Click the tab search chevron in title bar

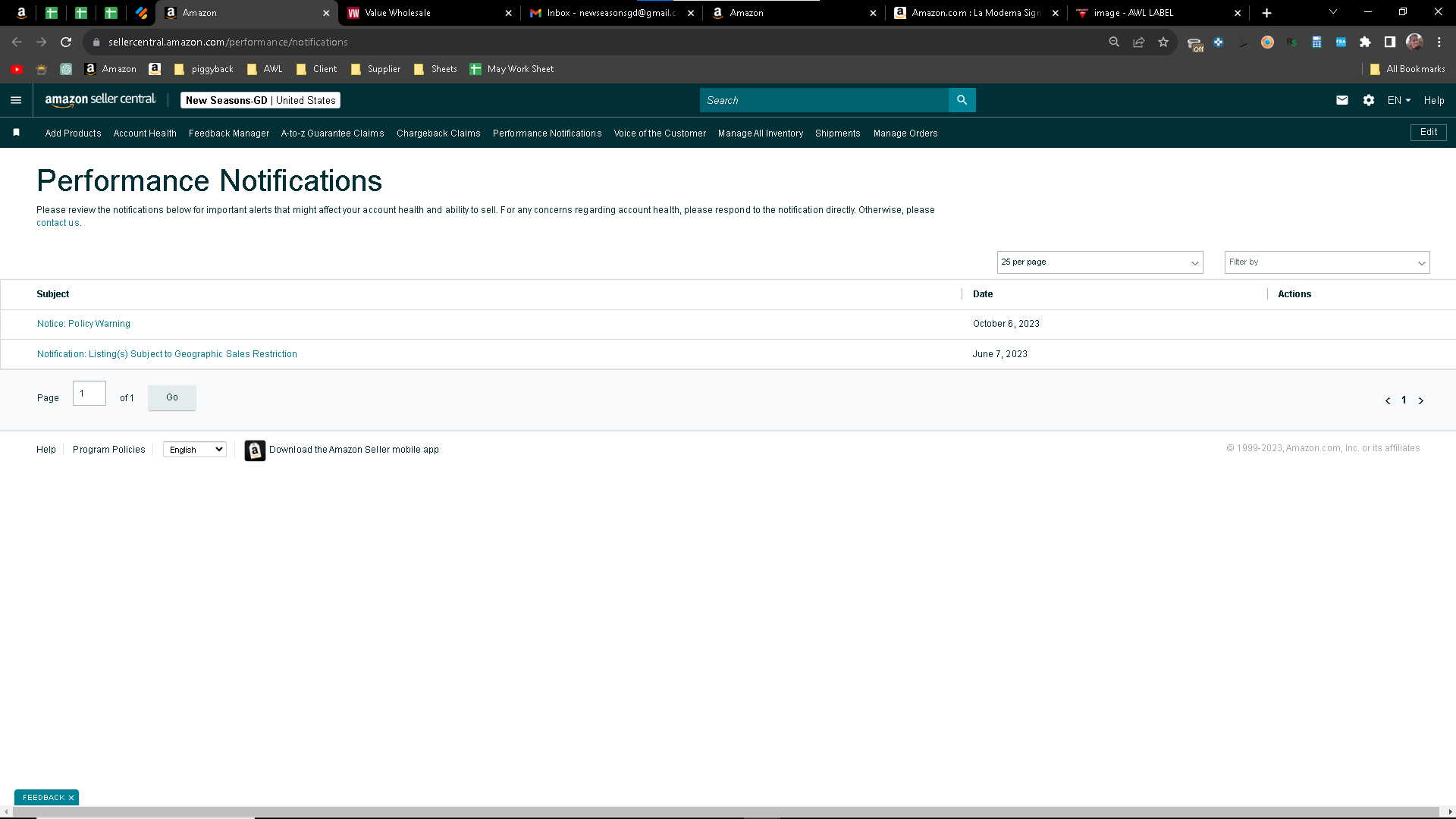(1333, 12)
